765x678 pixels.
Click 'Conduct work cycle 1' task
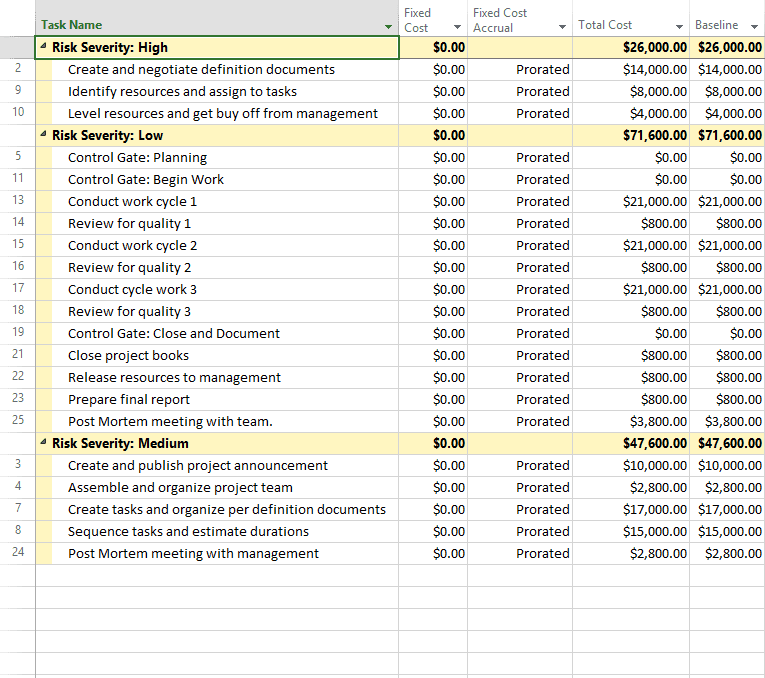(132, 201)
